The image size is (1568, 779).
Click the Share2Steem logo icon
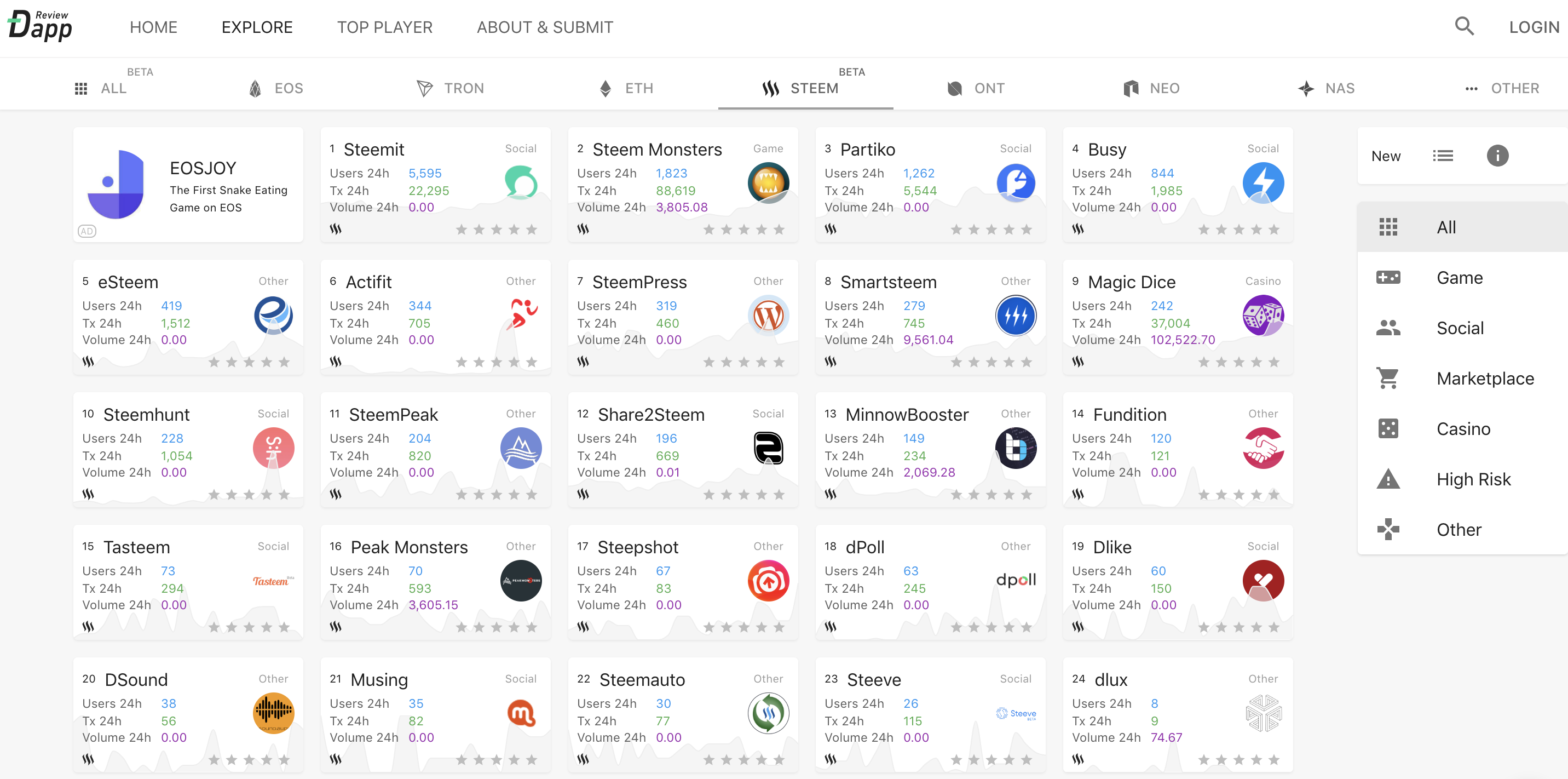click(x=768, y=448)
